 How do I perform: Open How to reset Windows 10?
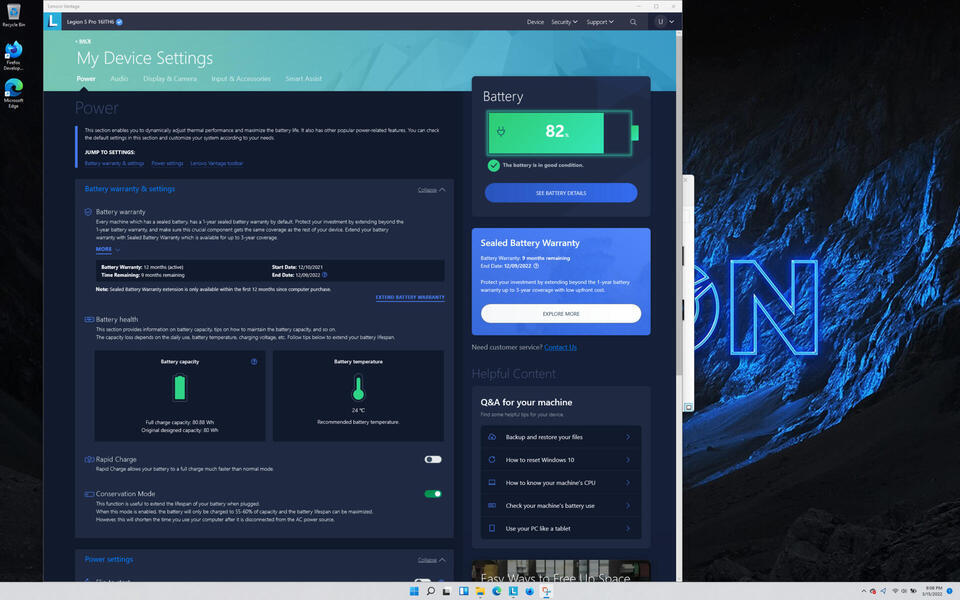561,460
